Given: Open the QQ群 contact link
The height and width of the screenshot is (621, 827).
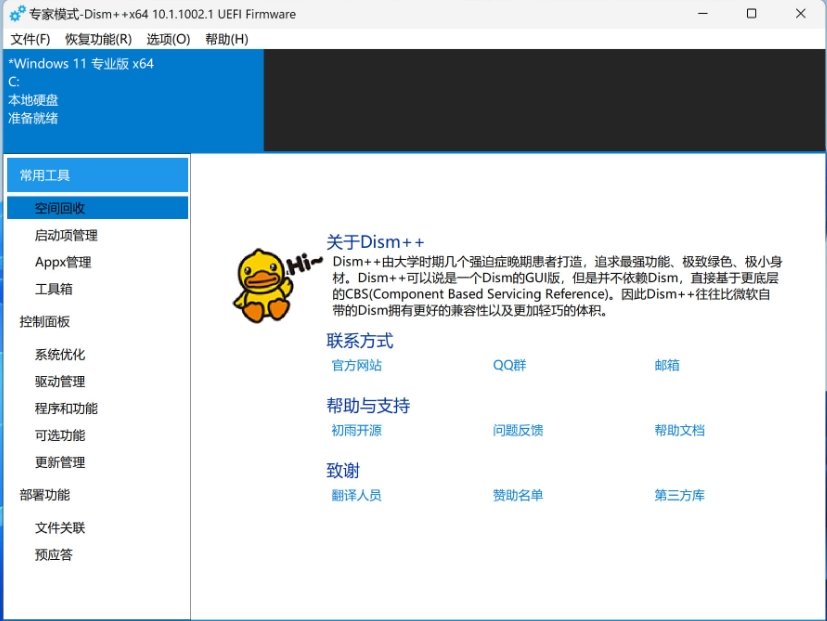Looking at the screenshot, I should pos(511,365).
